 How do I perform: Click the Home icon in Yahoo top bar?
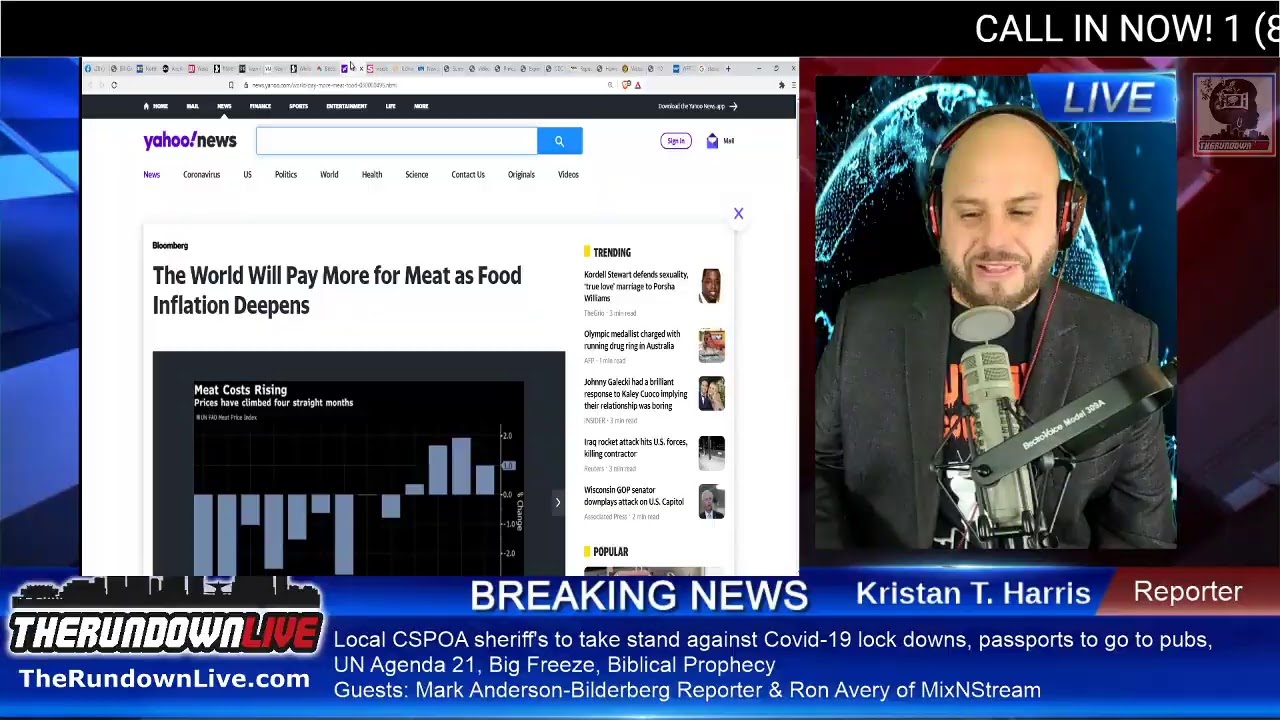147,106
